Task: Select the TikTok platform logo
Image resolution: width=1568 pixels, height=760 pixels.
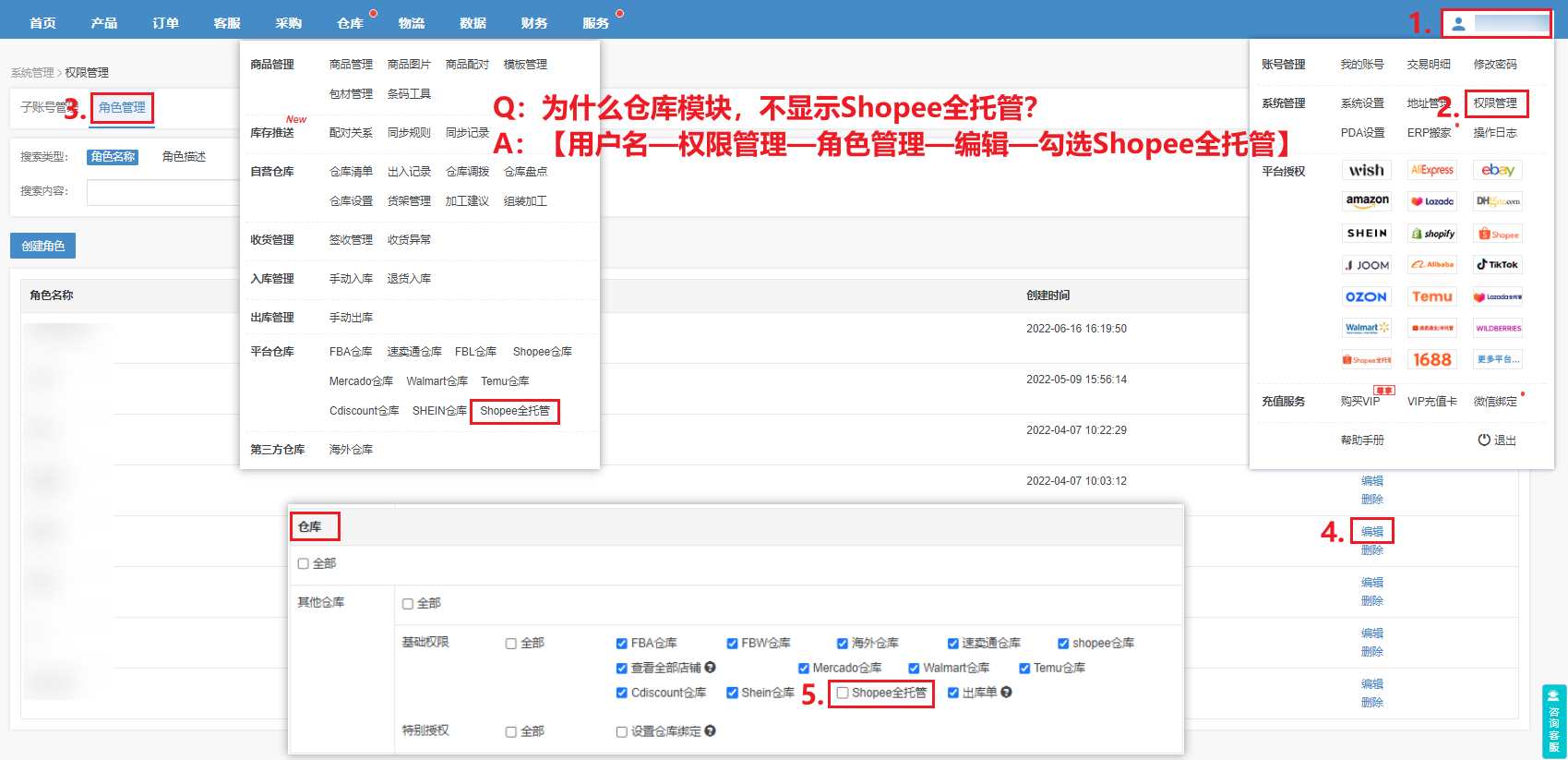Action: 1498,265
